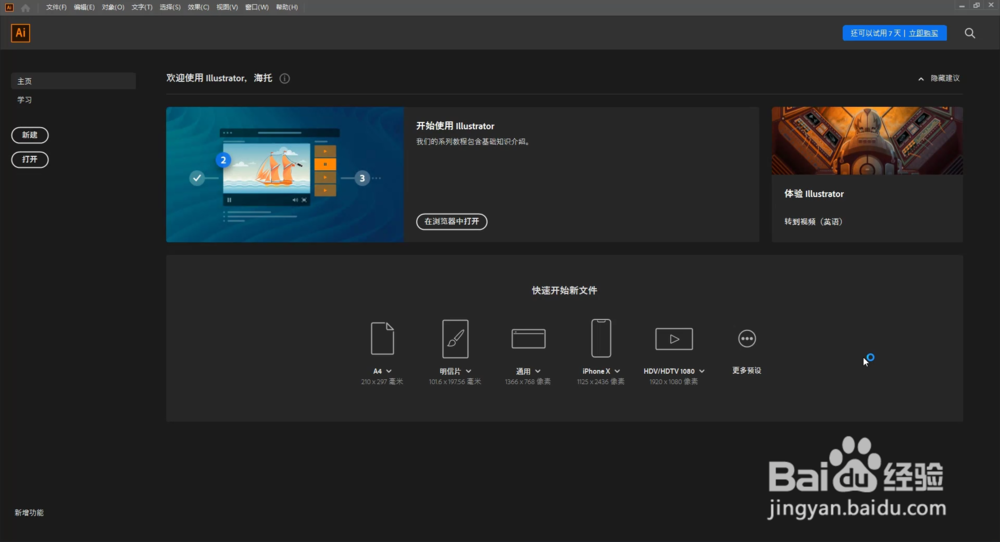Expand the HDV/HDTV 1080 dropdown arrow
This screenshot has height=542, width=1000.
click(702, 371)
